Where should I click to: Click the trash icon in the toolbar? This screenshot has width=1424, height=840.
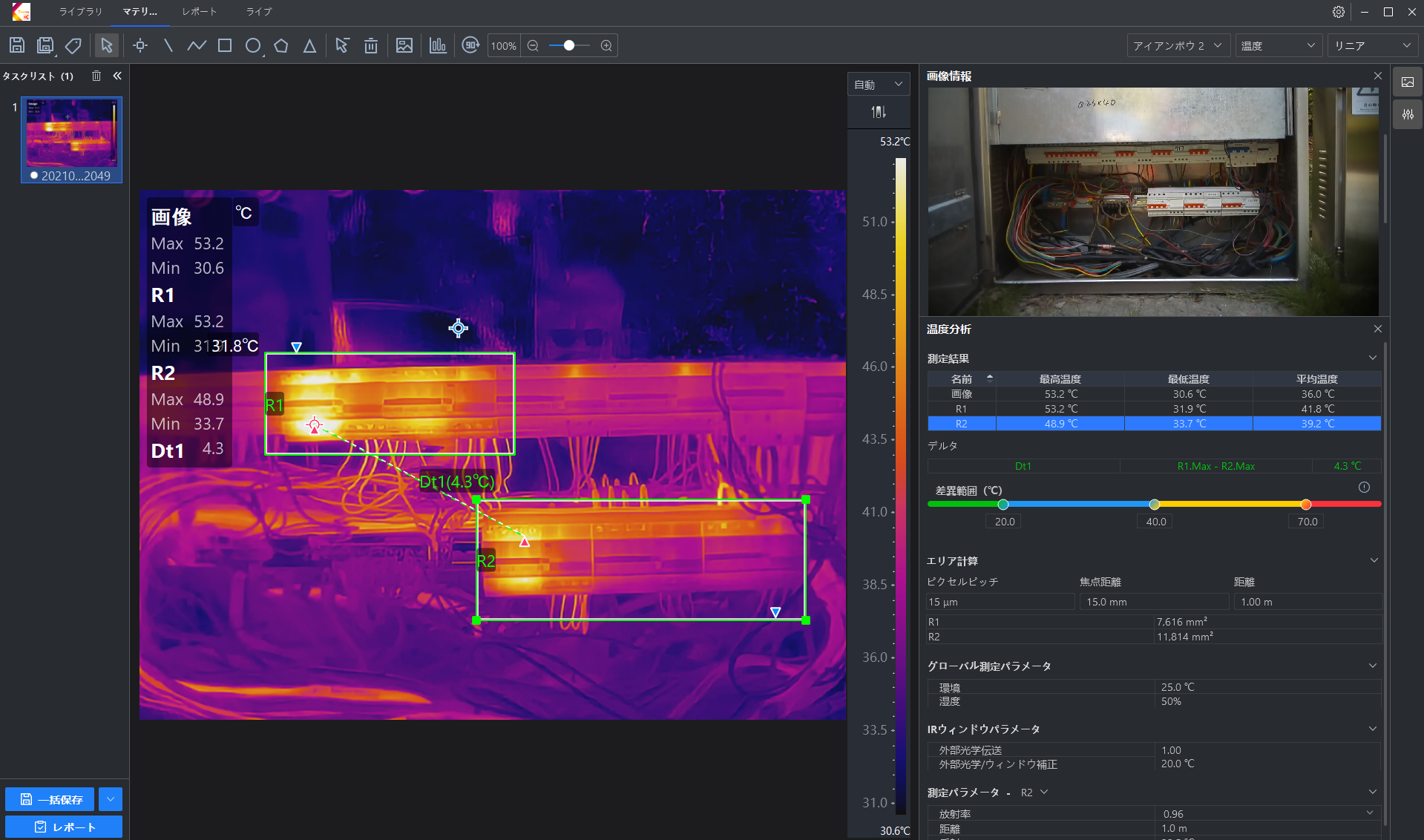[x=371, y=46]
